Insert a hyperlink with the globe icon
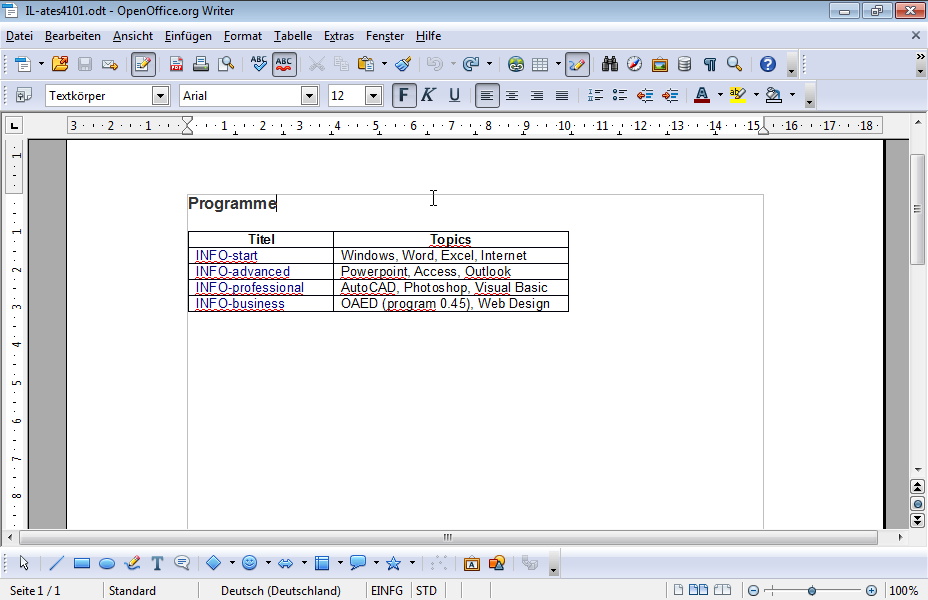Screen dimensions: 928x600 point(515,64)
